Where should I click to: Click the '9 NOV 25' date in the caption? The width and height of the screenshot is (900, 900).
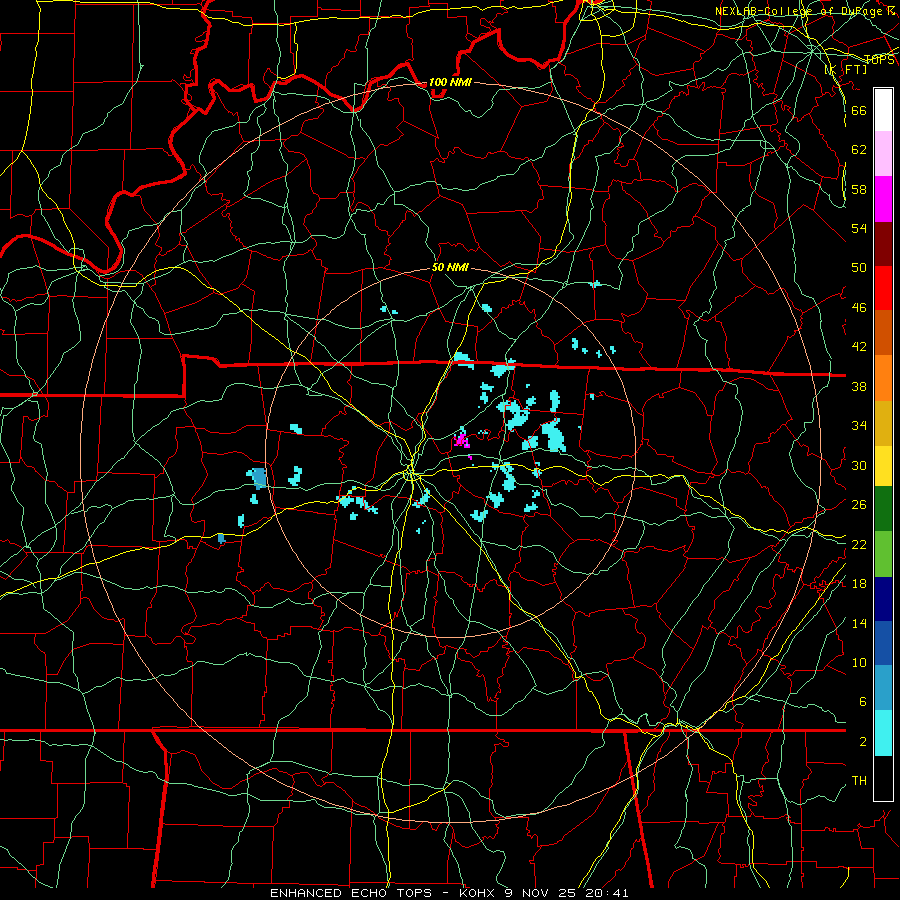(541, 893)
